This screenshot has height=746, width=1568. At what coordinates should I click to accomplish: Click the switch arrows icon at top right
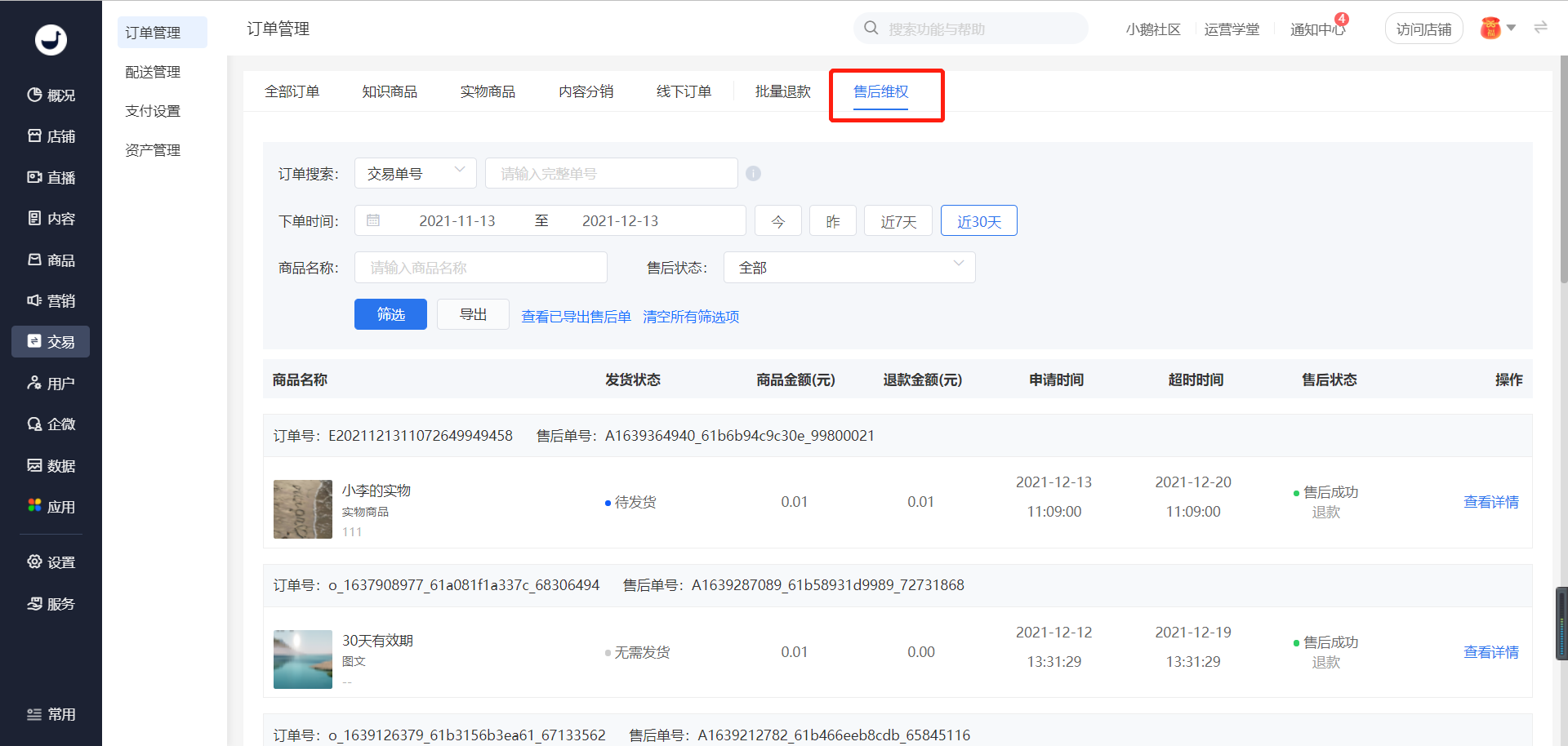pyautogui.click(x=1540, y=28)
